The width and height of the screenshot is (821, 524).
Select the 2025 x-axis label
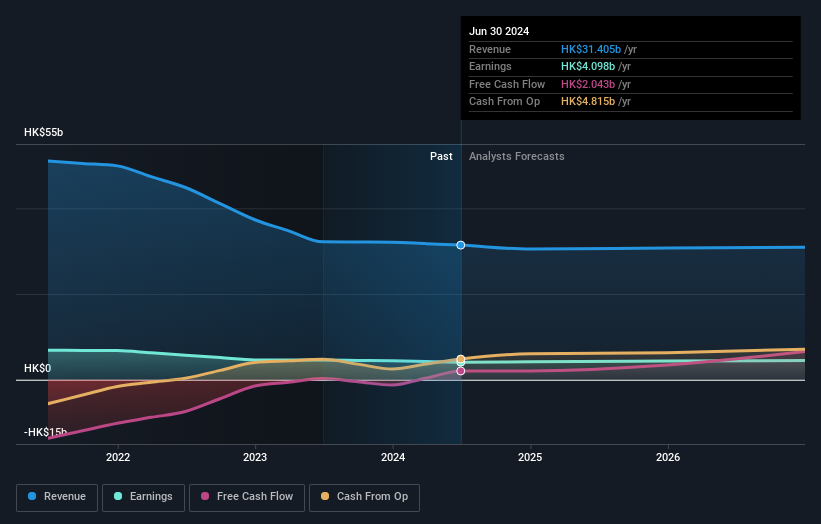pyautogui.click(x=530, y=457)
